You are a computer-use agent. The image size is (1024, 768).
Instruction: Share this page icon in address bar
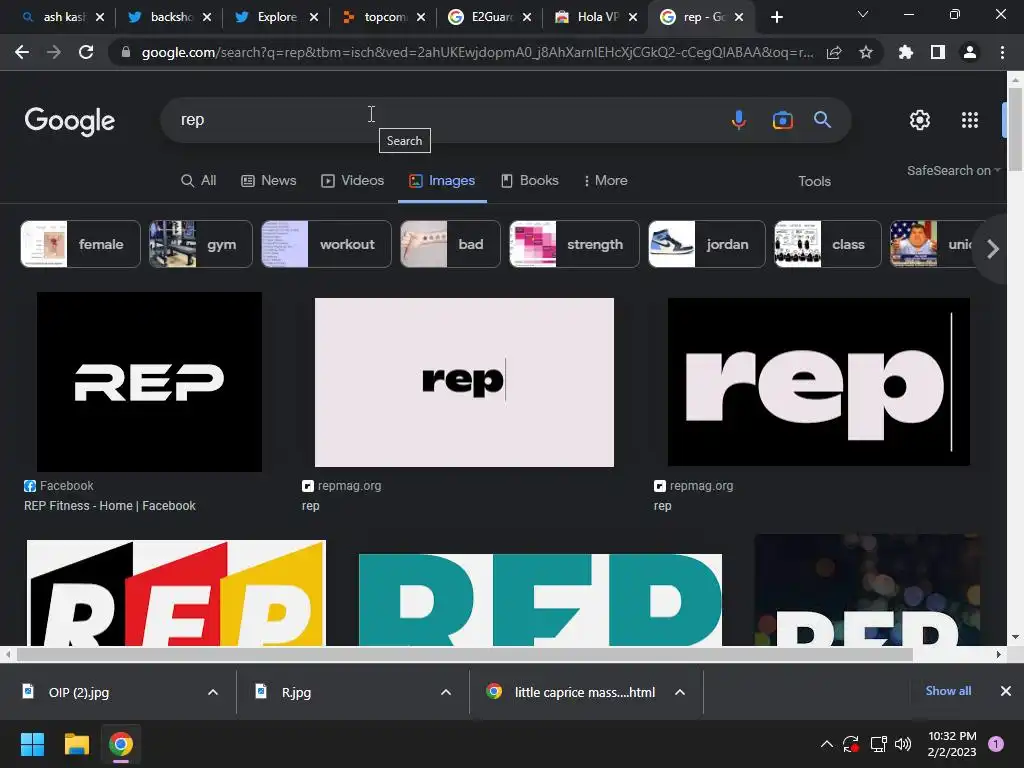tap(834, 52)
